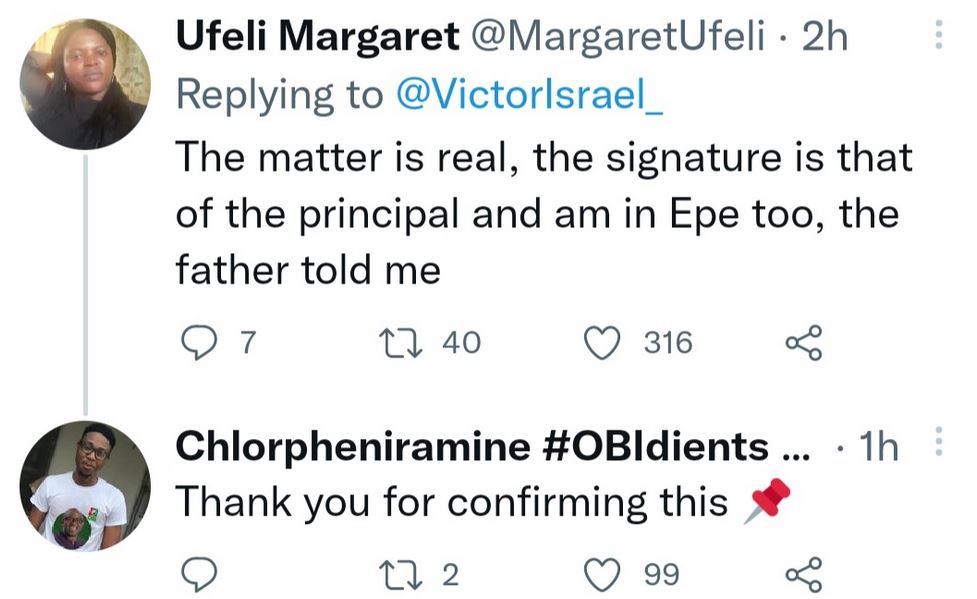Reply to Ufeli Margaret's tweet
977x599 pixels.
coord(196,343)
